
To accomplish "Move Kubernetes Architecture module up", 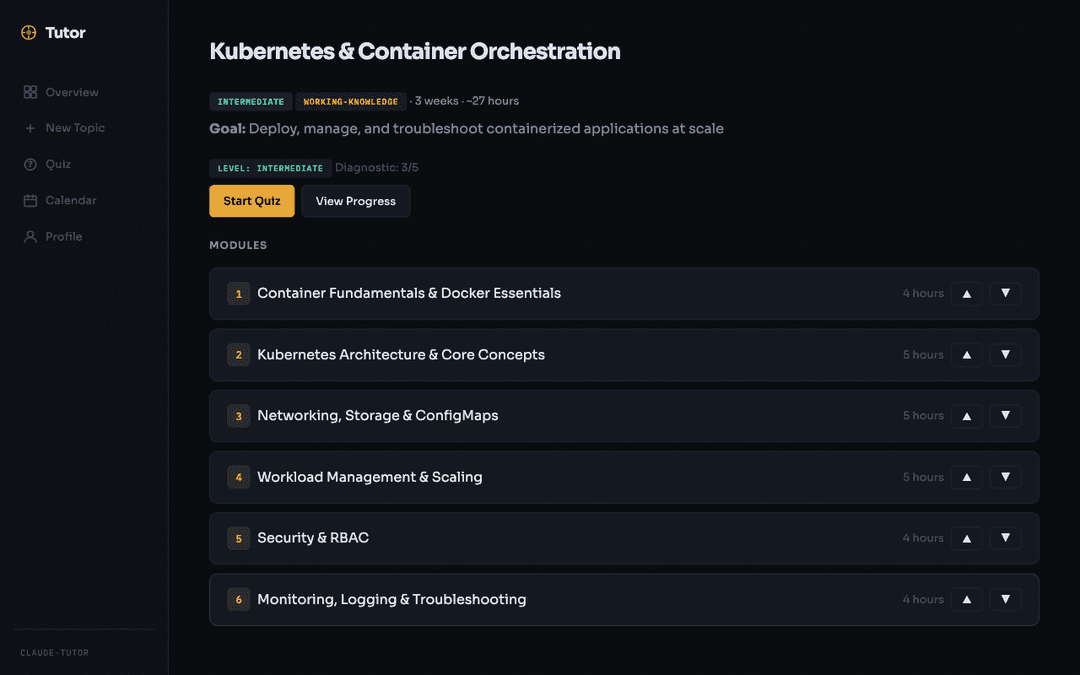I will pyautogui.click(x=966, y=355).
